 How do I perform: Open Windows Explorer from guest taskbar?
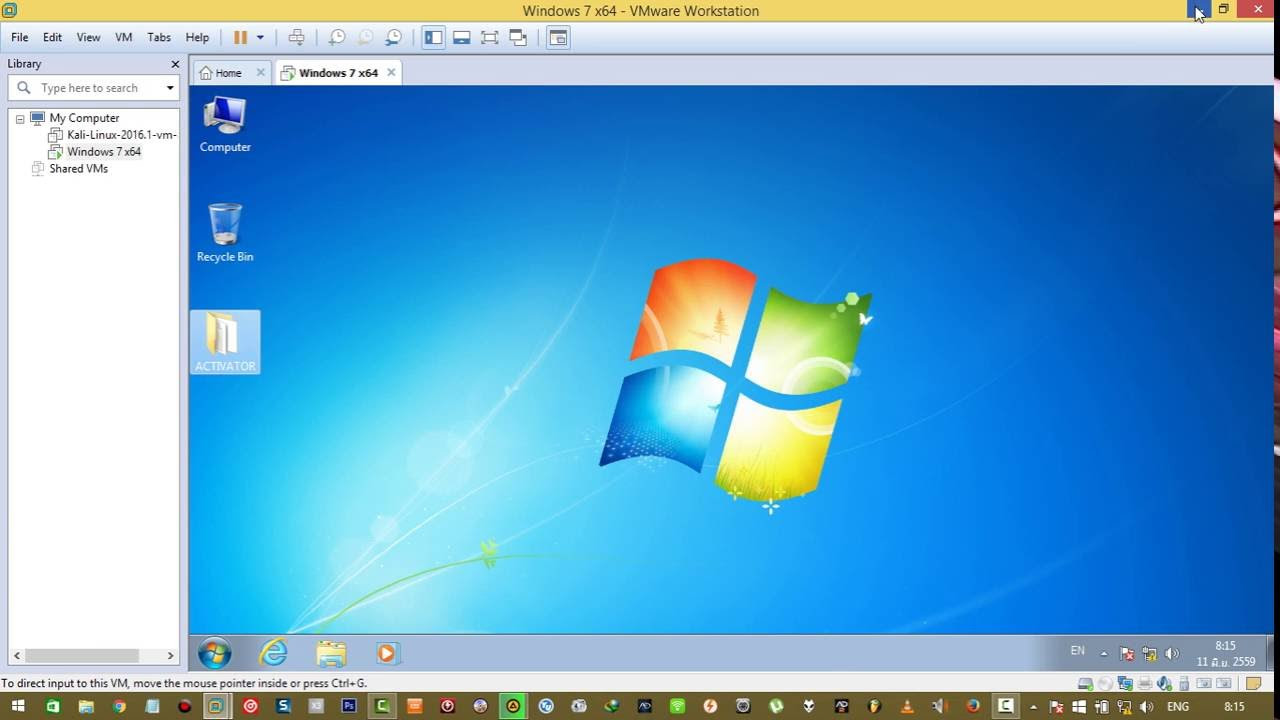[331, 654]
